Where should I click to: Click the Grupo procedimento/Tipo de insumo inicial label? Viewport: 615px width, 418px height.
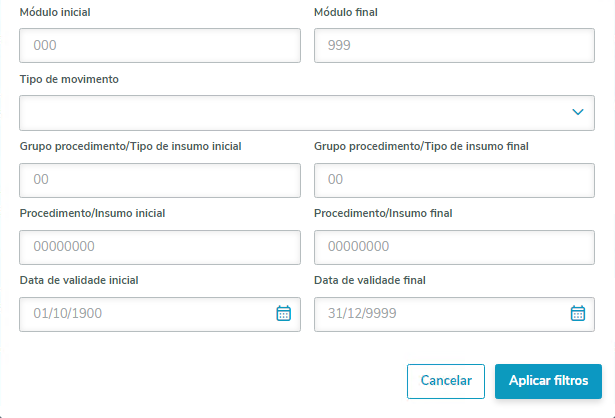coord(130,146)
